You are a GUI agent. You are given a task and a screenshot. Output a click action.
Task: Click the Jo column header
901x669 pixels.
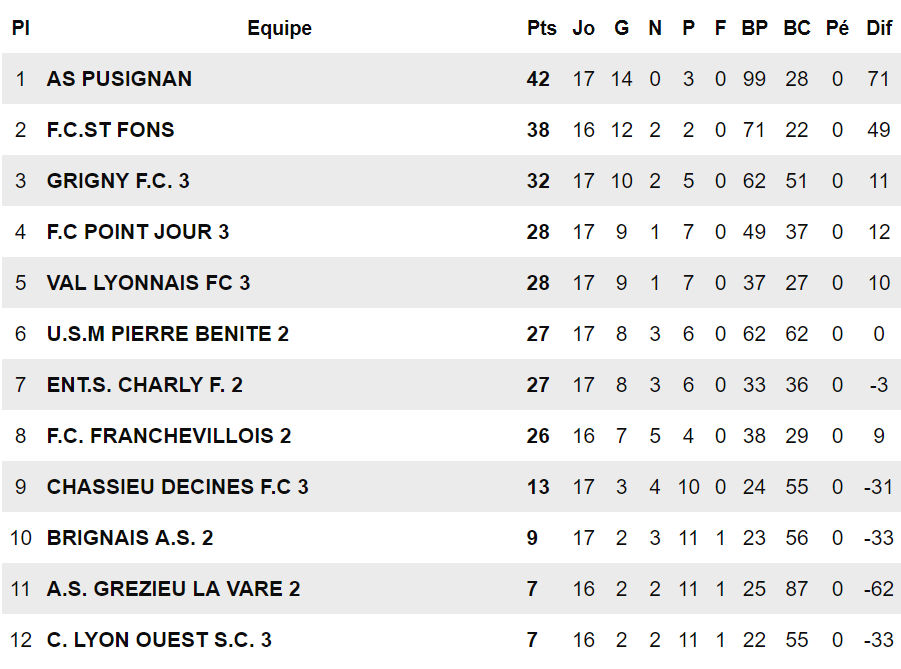pyautogui.click(x=583, y=28)
